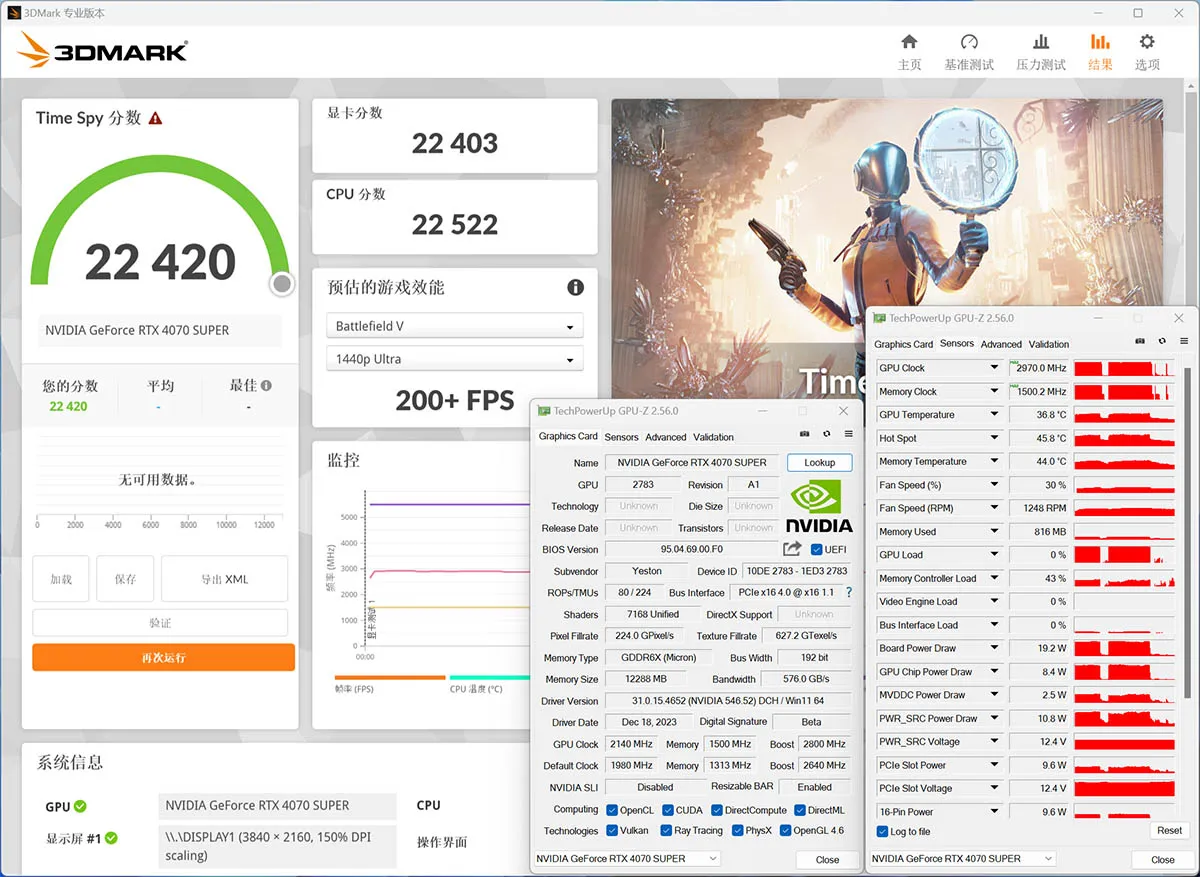Open hamburger menu in GPU-Z Graphics Card window
Screen dimensions: 1200x877
848,434
